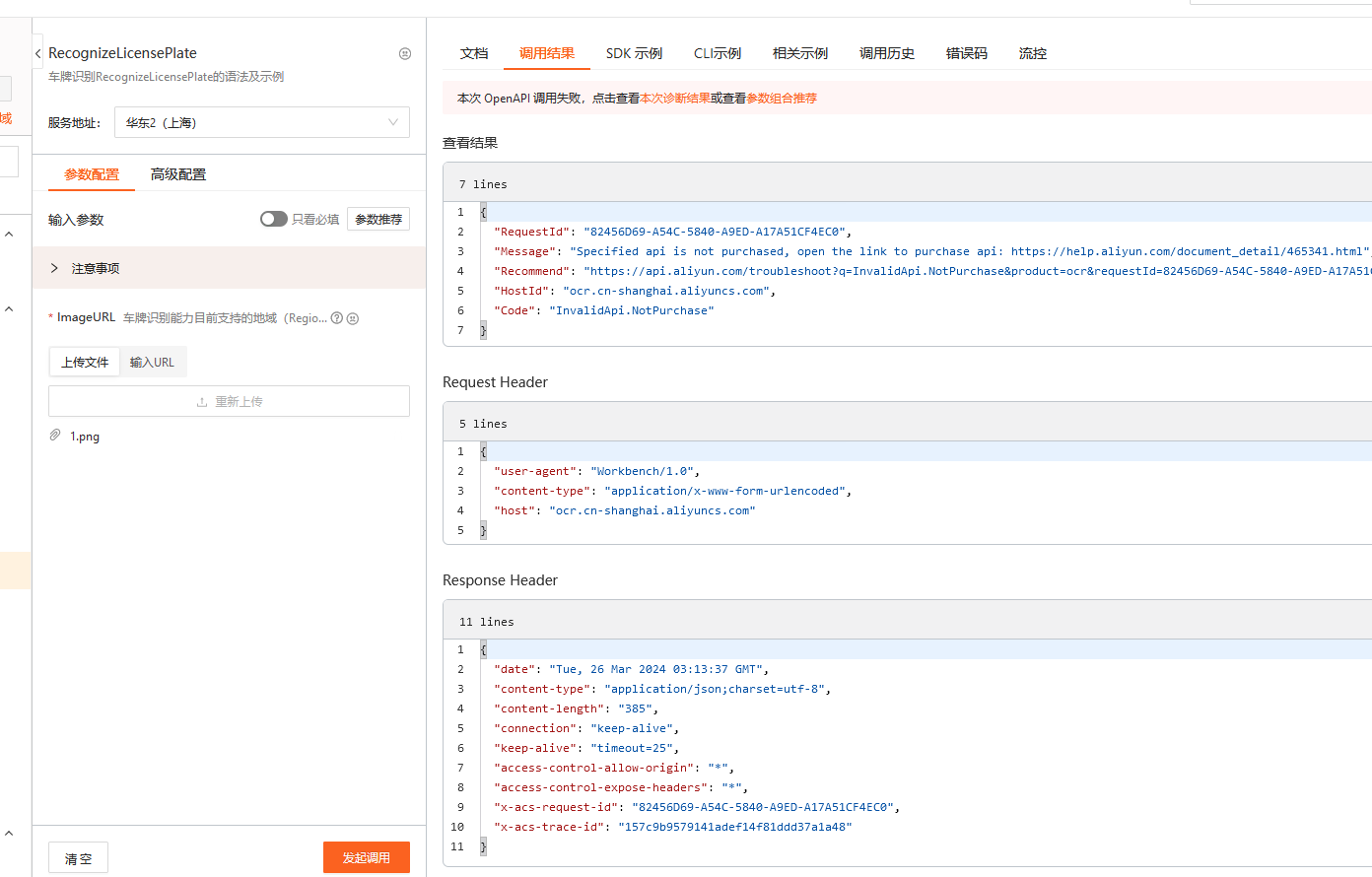Screen dimensions: 1372x877
Task: Click the 清空 button
Action: (x=78, y=857)
